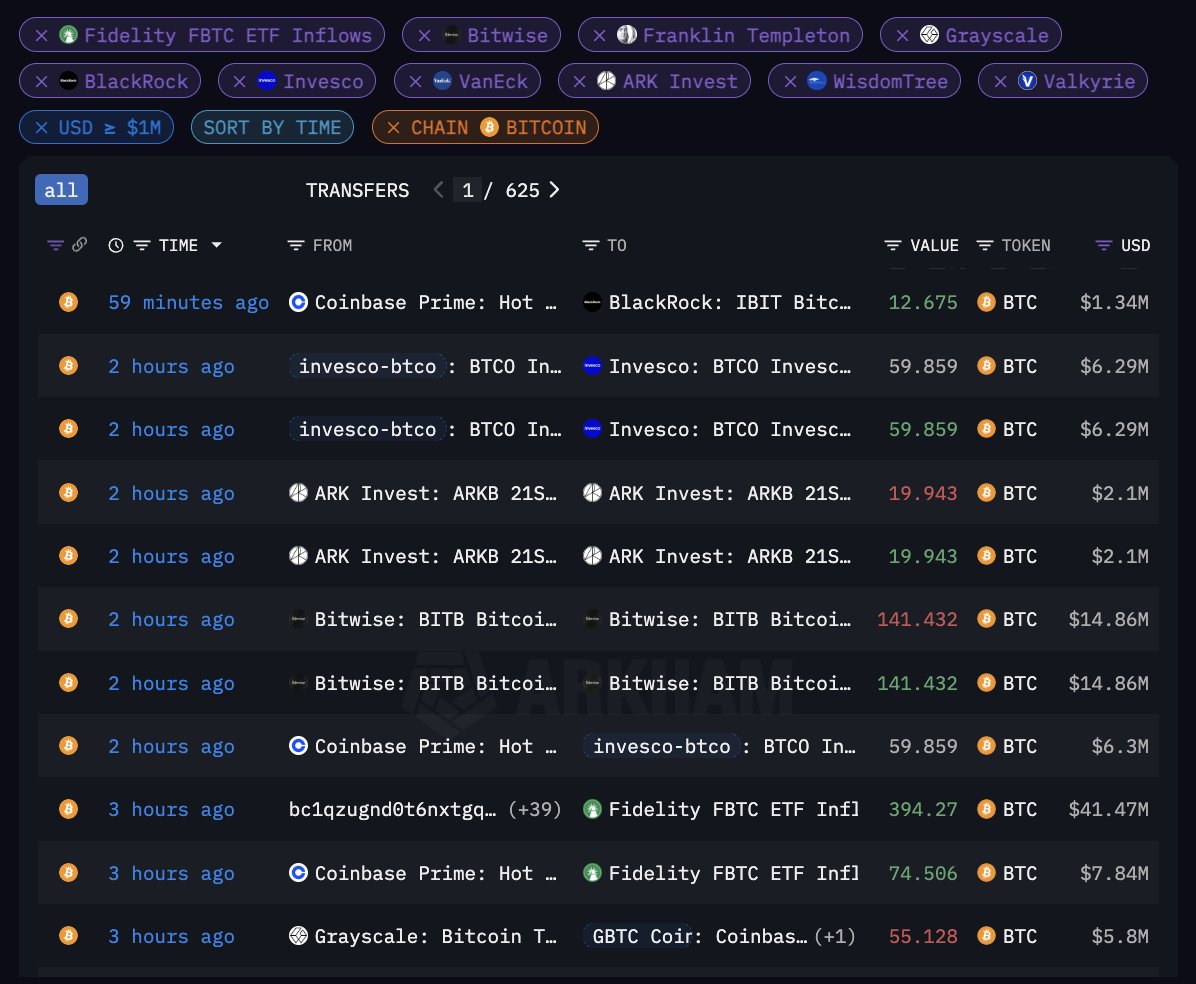Remove the Franklin Templeton filter chip
Screen dimensions: 1196x984
point(600,35)
